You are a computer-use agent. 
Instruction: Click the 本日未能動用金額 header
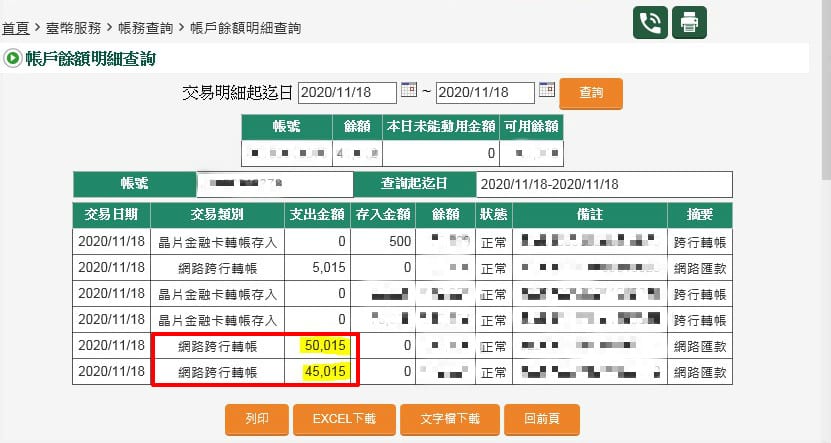point(441,127)
